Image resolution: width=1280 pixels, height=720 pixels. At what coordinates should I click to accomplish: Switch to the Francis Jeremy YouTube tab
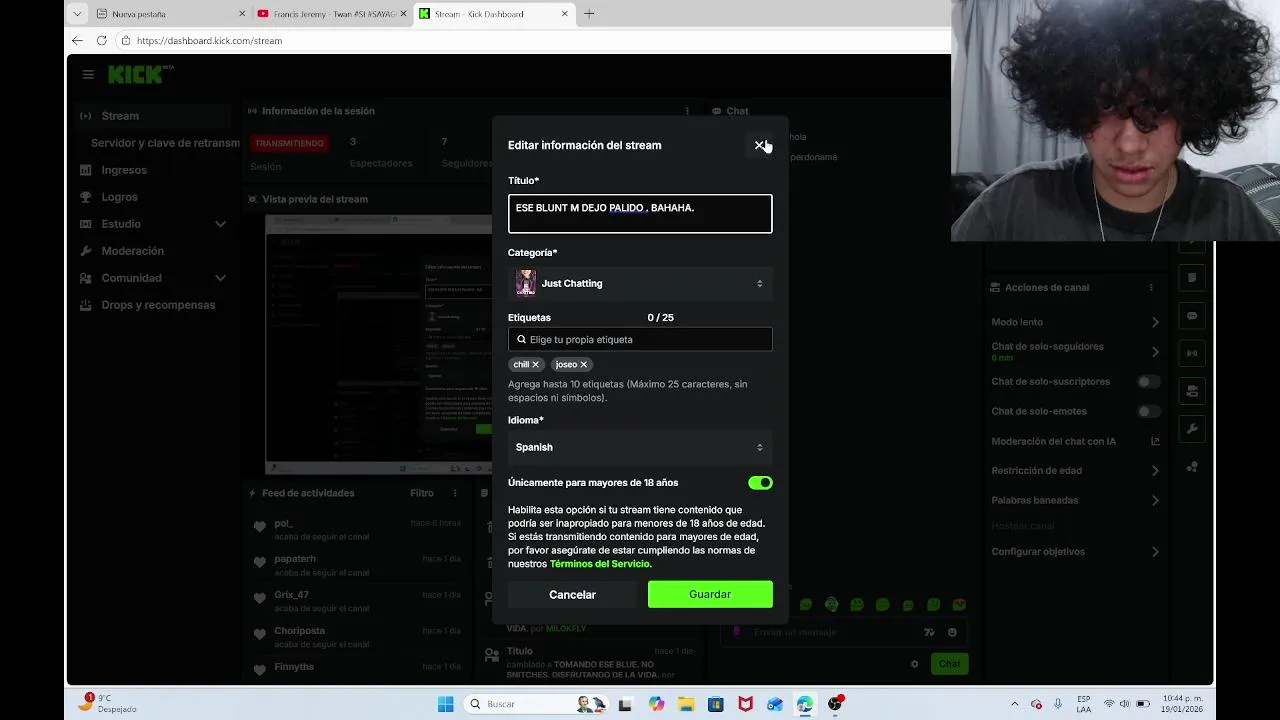330,14
